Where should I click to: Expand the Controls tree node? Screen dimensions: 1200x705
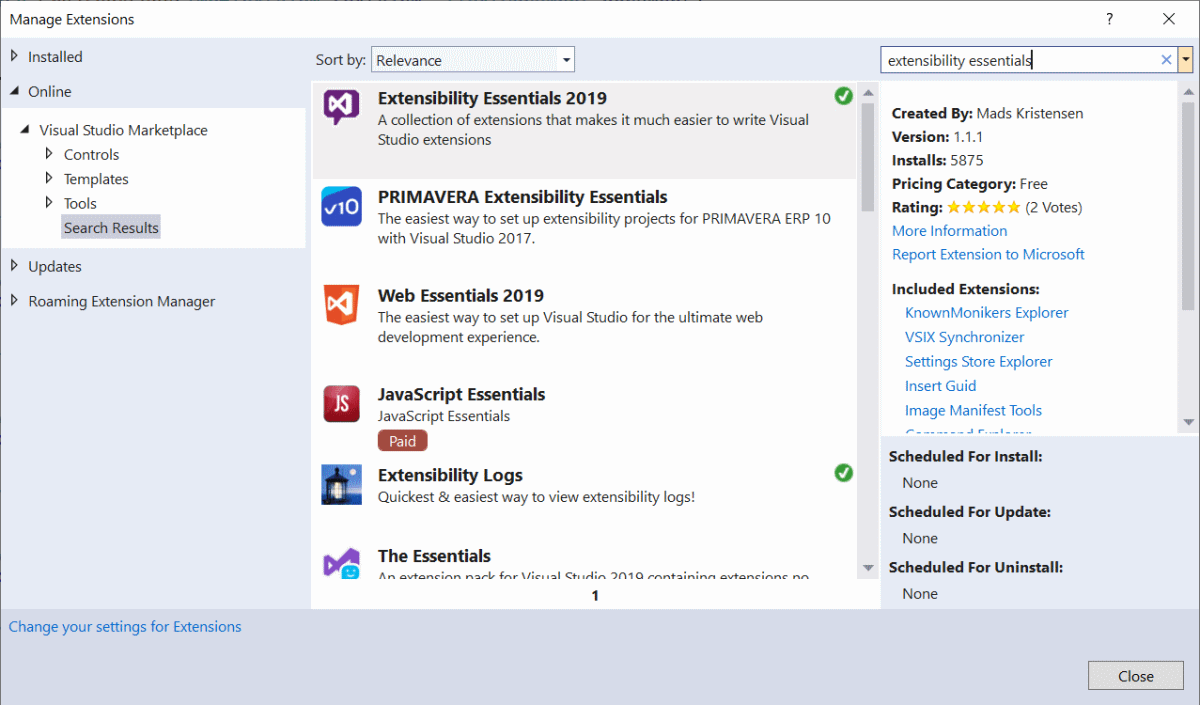click(x=91, y=154)
